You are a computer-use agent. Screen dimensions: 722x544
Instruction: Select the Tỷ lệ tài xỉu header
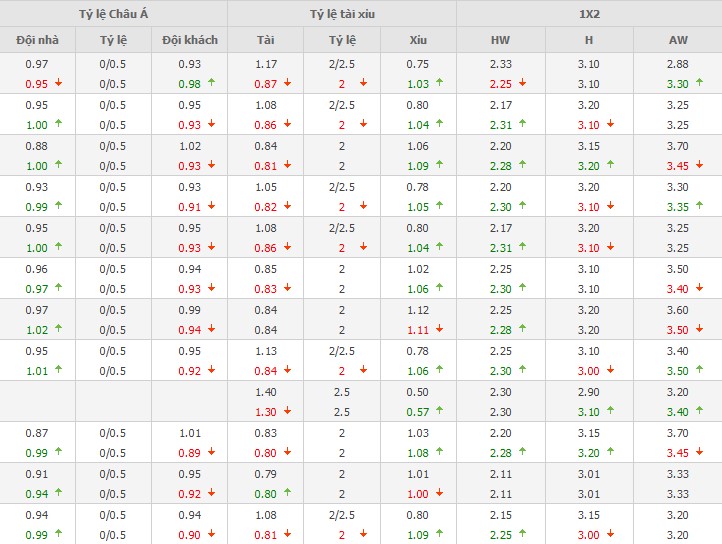(x=342, y=13)
